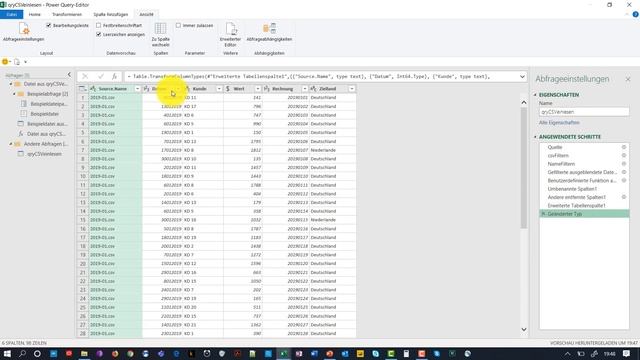Image resolution: width=640 pixels, height=360 pixels.
Task: Open Rechnung column filter dropdown
Action: 304,89
